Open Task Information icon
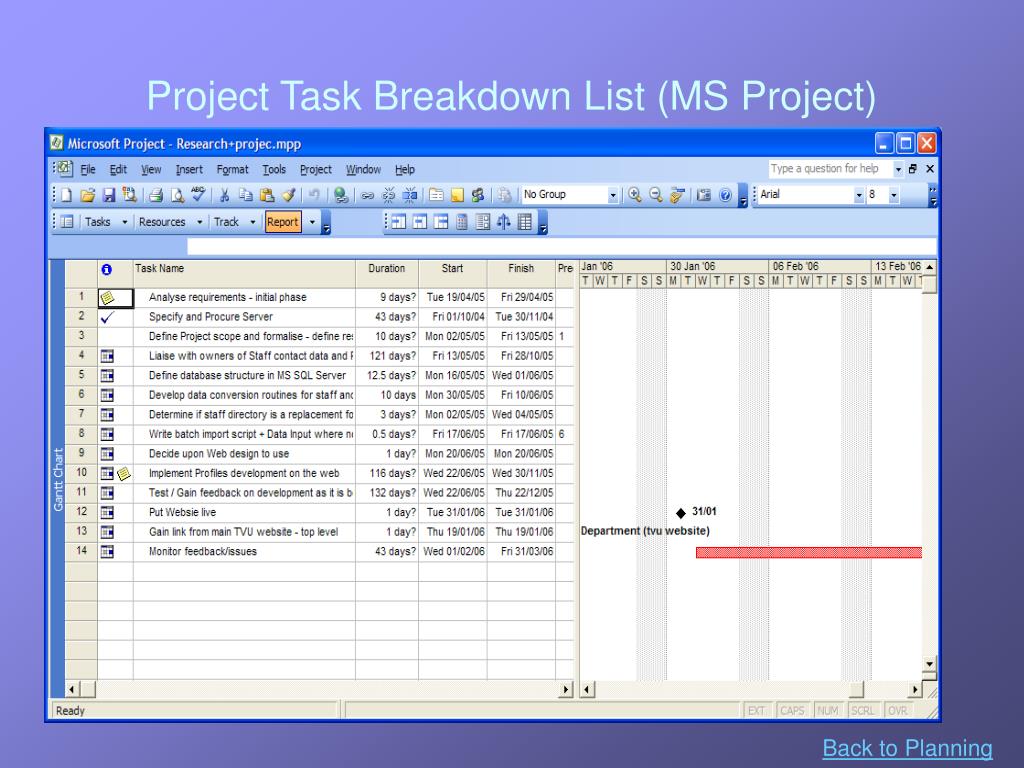 point(436,195)
